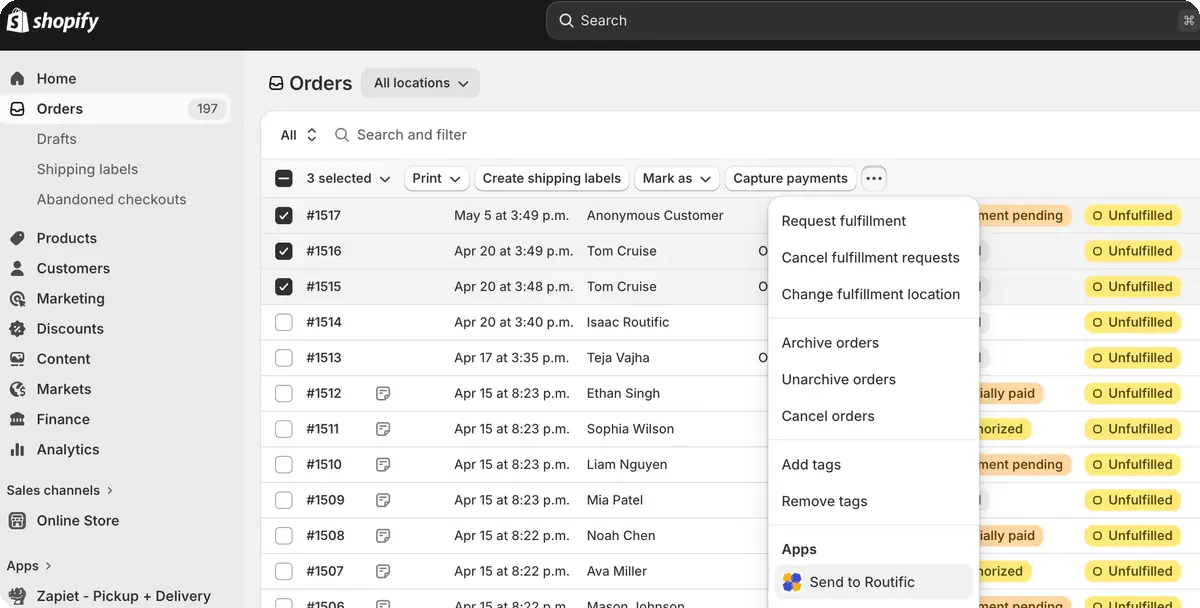Click the note icon on order #1509
This screenshot has height=608, width=1200.
pos(383,500)
